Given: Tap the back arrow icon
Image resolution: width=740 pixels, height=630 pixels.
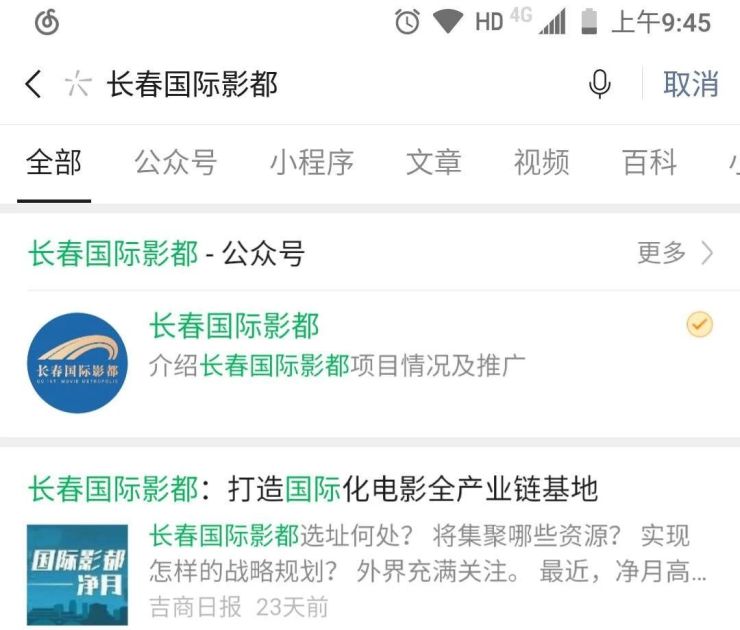Looking at the screenshot, I should 34,84.
